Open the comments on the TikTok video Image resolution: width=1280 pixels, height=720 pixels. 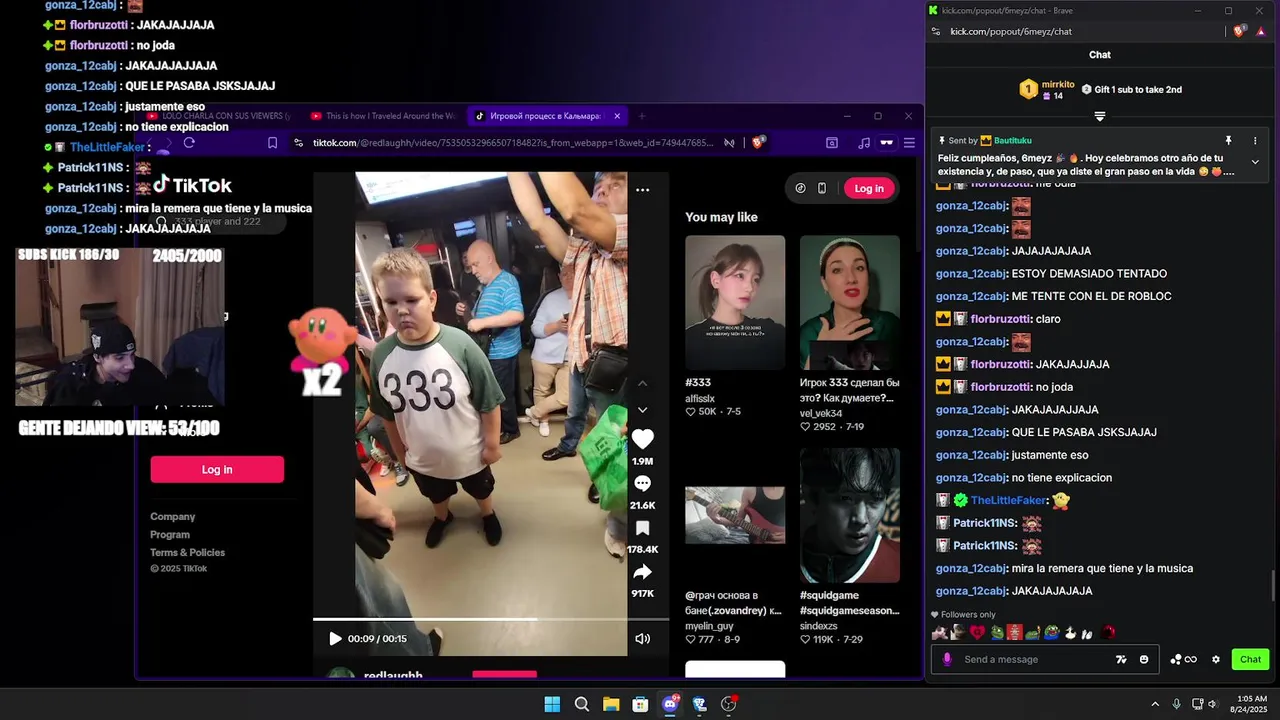coord(642,483)
